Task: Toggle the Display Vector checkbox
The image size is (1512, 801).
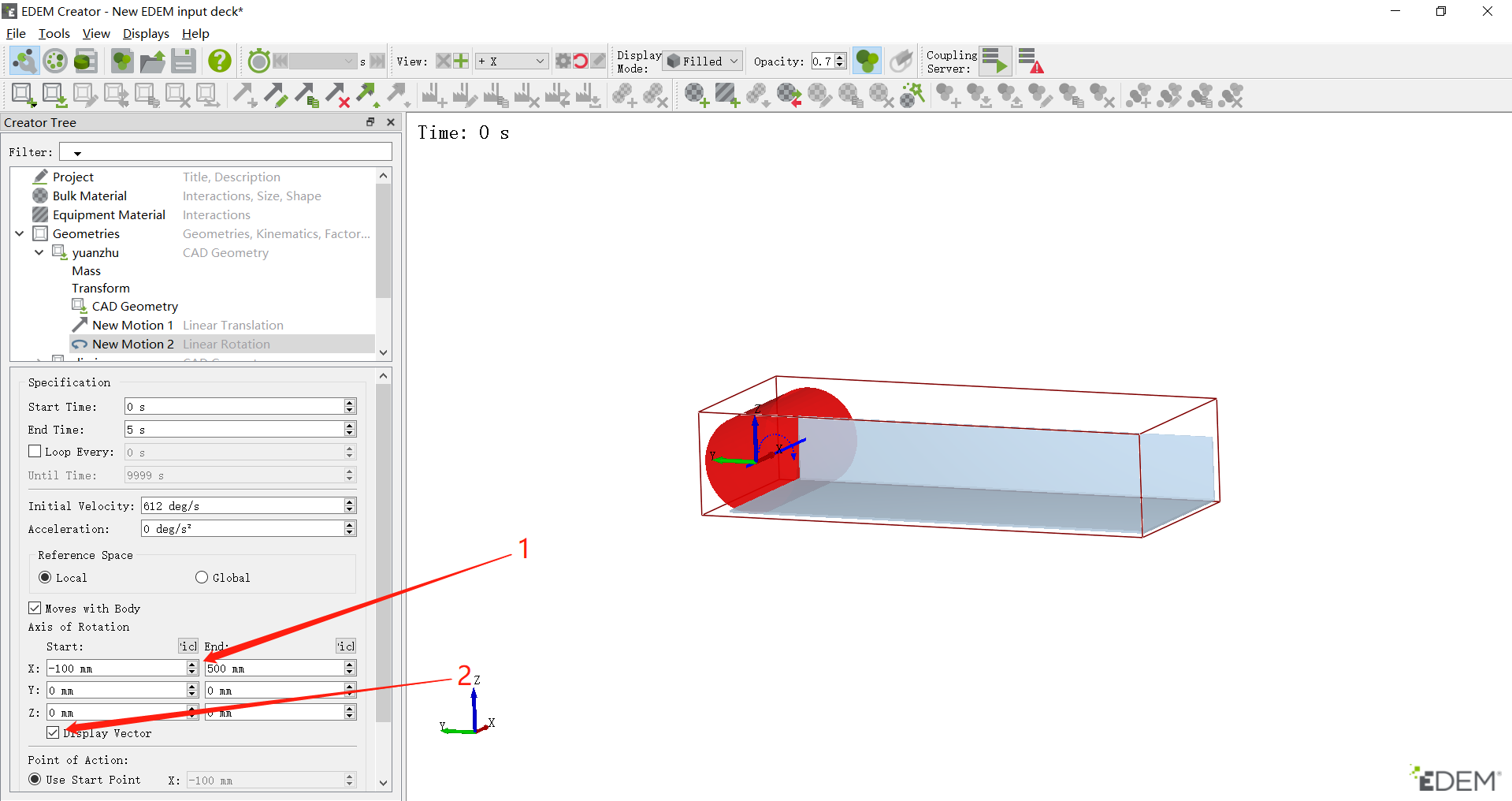Action: coord(53,732)
